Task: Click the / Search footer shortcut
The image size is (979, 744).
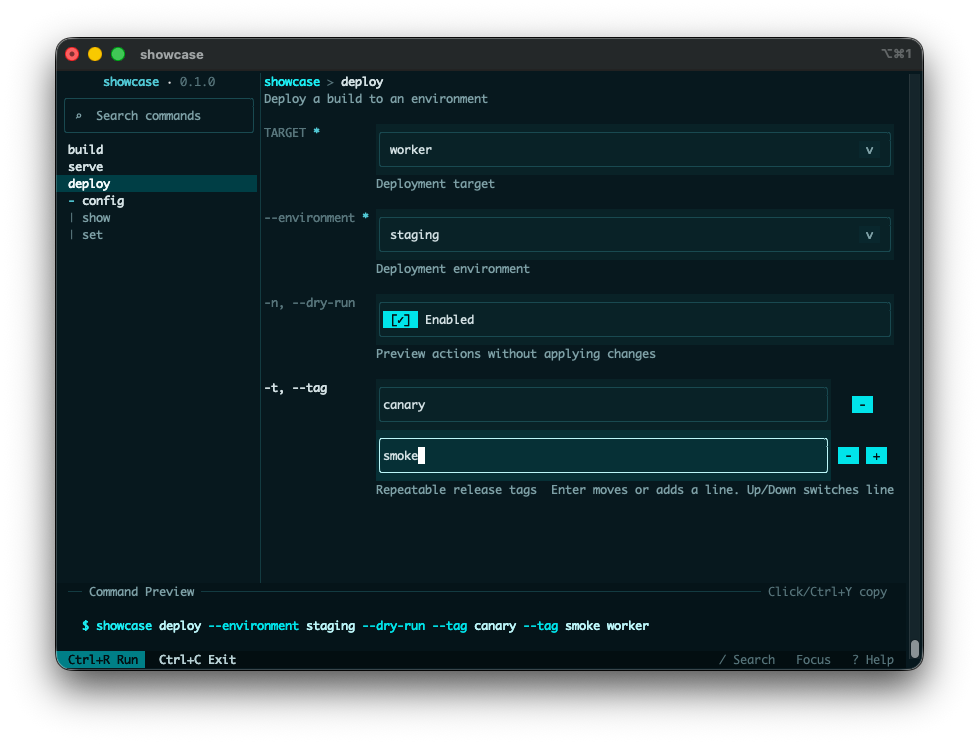Action: click(747, 660)
